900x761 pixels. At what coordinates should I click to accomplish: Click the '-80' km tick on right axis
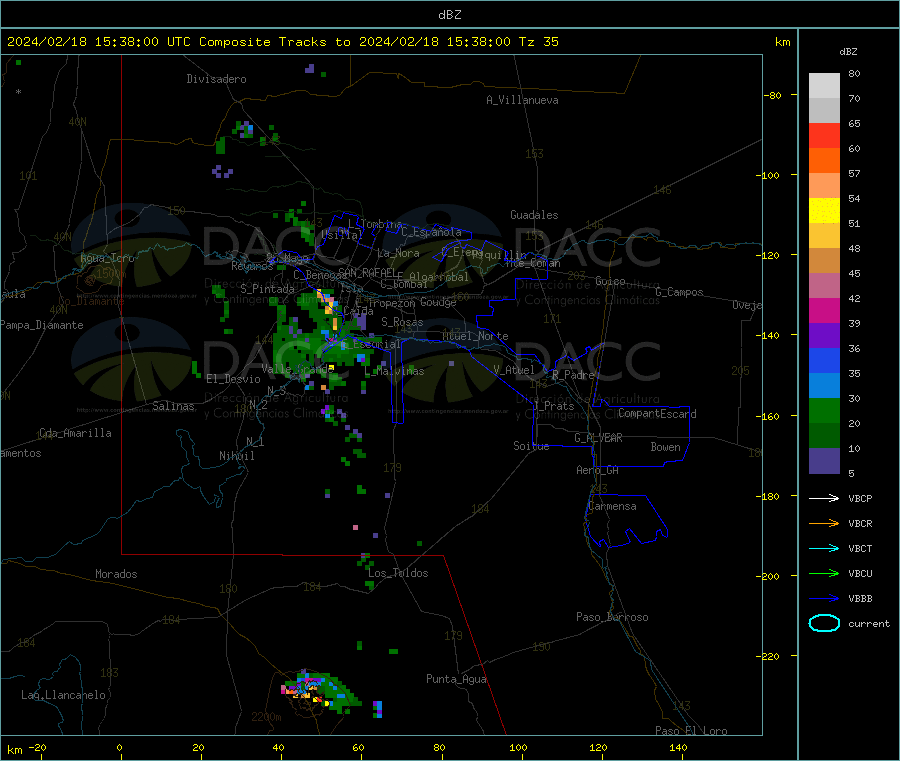coord(773,95)
